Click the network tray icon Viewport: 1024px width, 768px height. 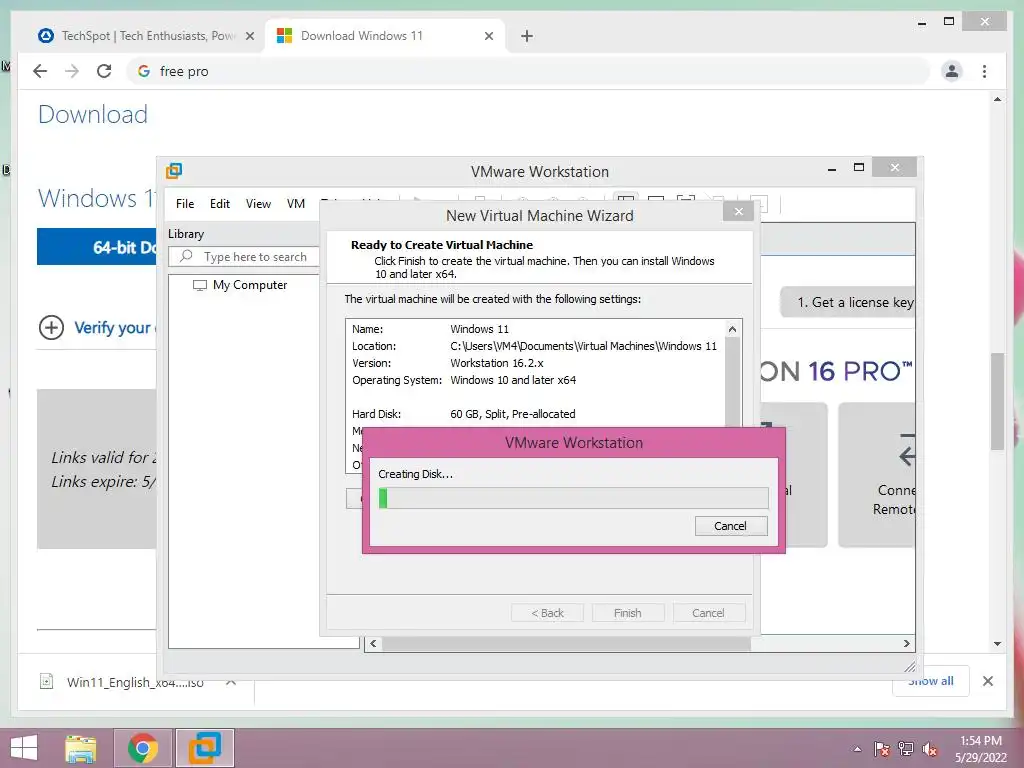(x=906, y=749)
